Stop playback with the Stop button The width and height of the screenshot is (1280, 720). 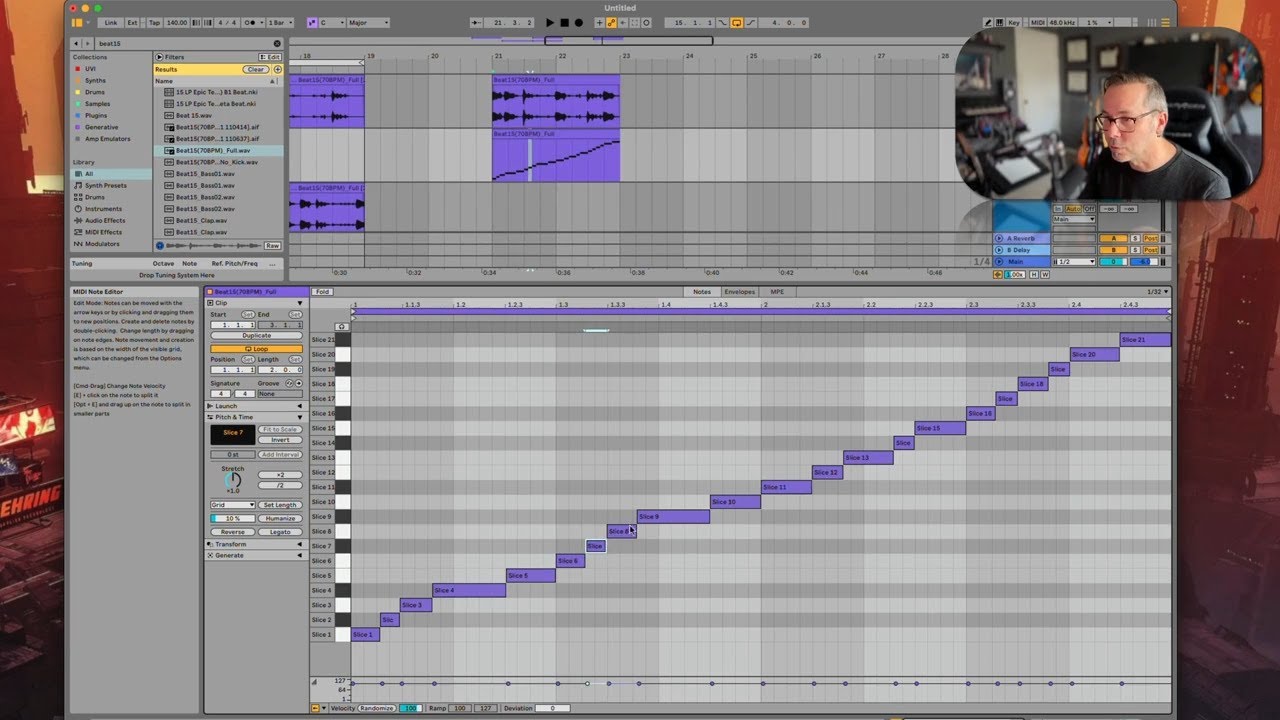[564, 22]
